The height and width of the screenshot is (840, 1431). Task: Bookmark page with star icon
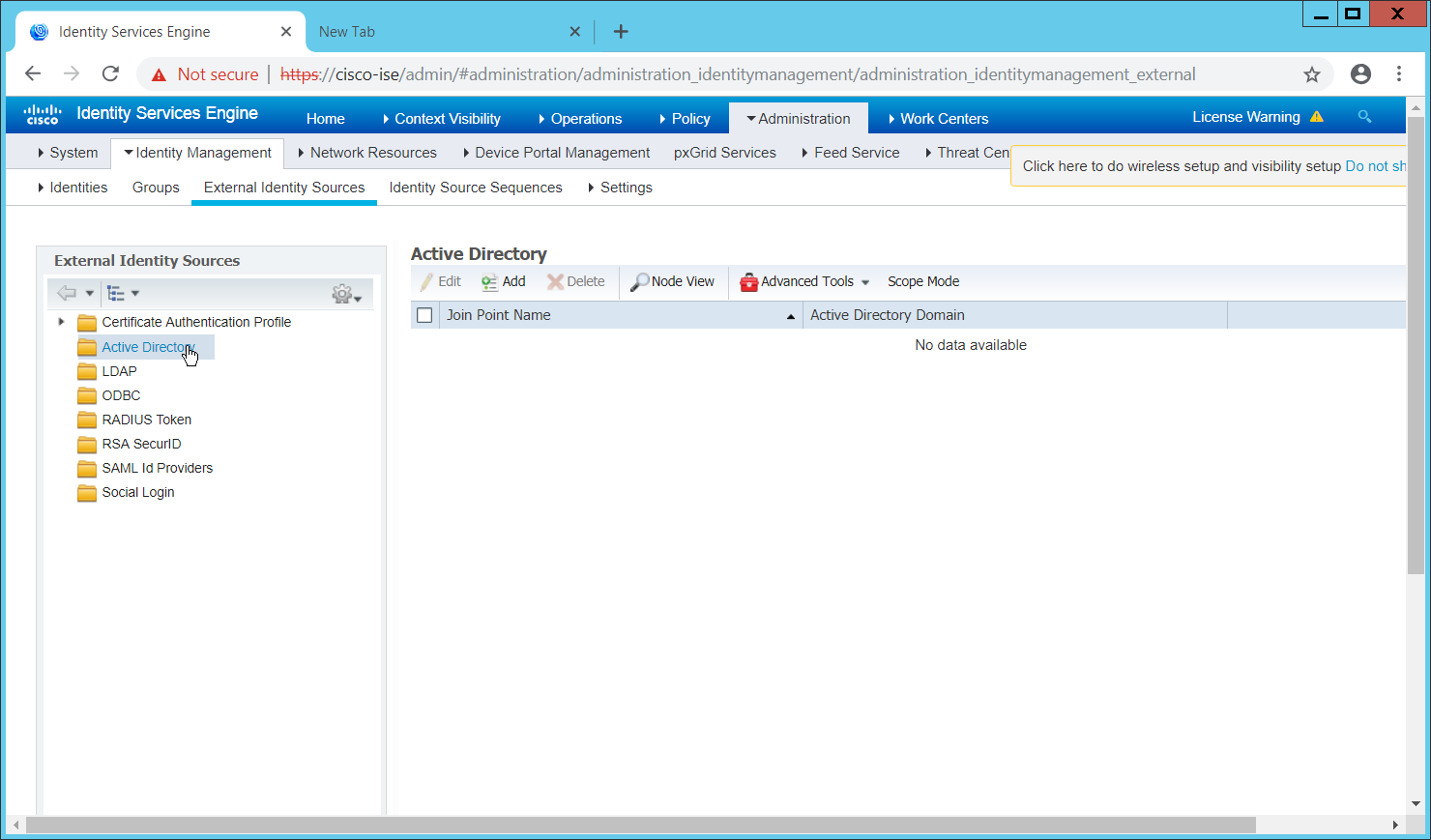click(1311, 74)
